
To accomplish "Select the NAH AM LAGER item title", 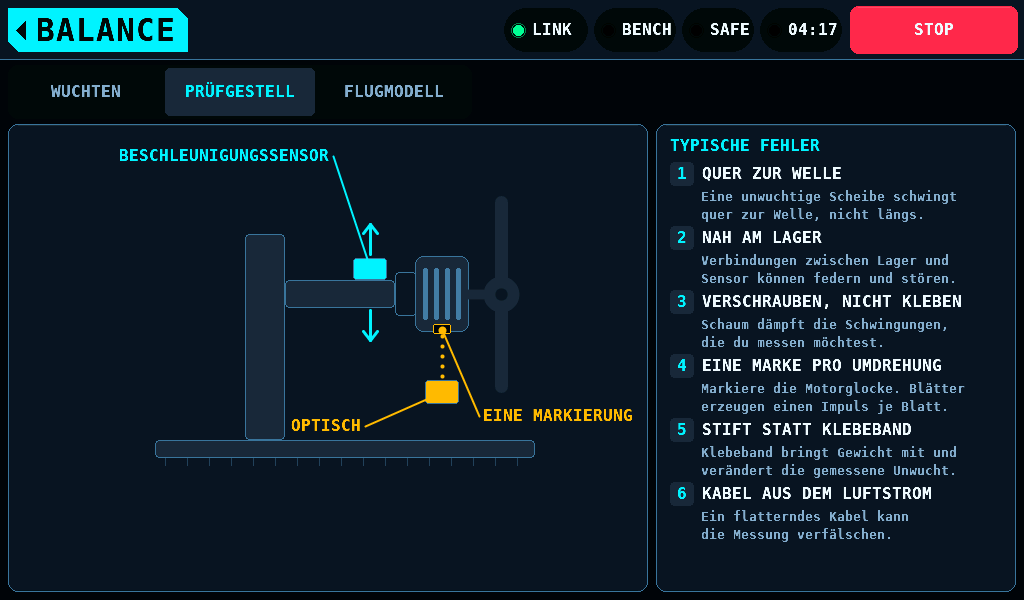I will pos(761,238).
